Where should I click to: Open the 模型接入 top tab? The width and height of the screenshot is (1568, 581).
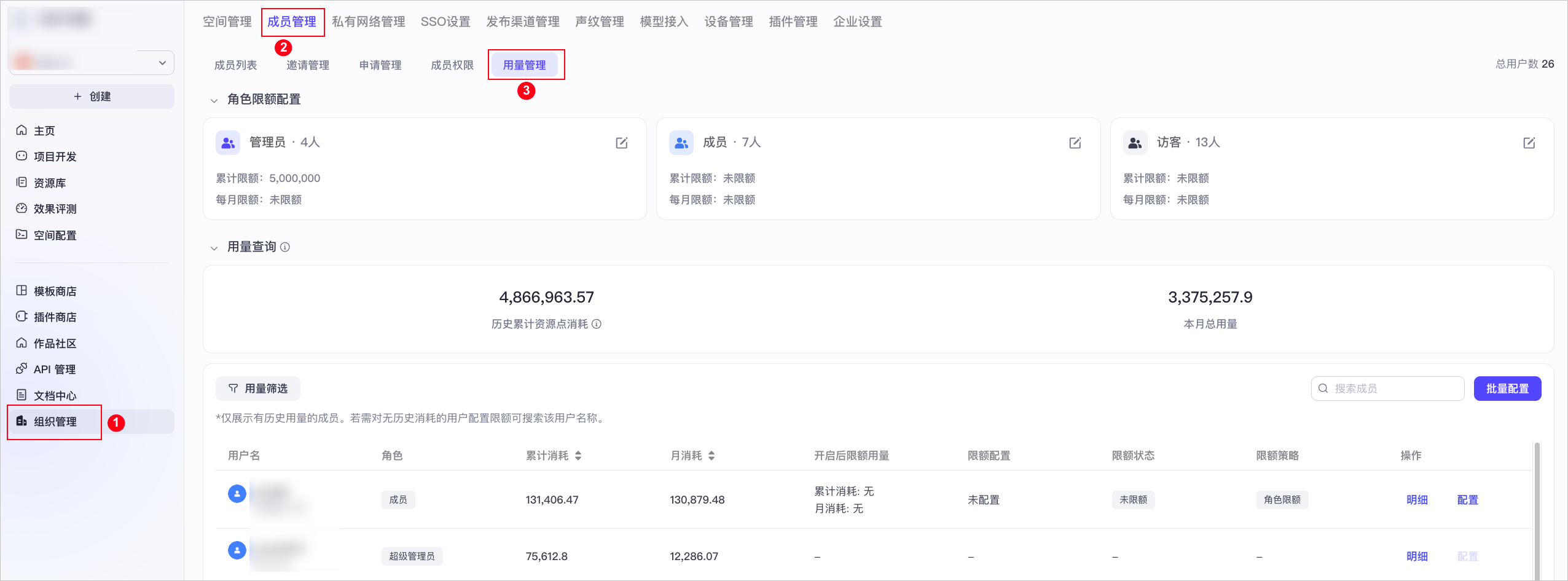pos(664,22)
